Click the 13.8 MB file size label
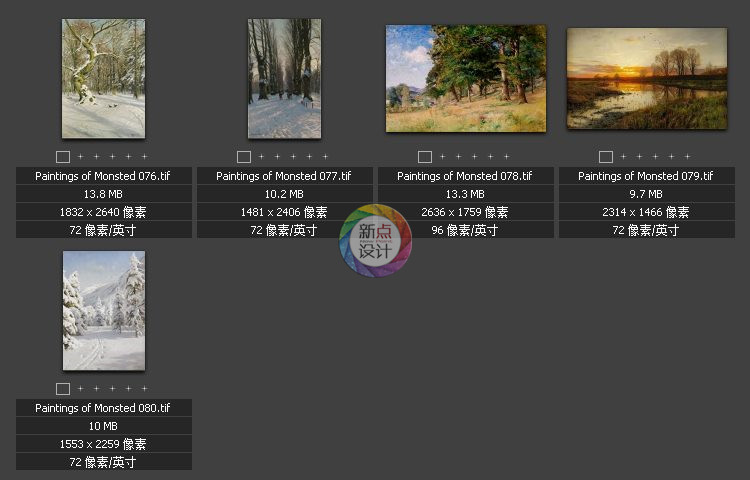750x480 pixels. pyautogui.click(x=103, y=194)
